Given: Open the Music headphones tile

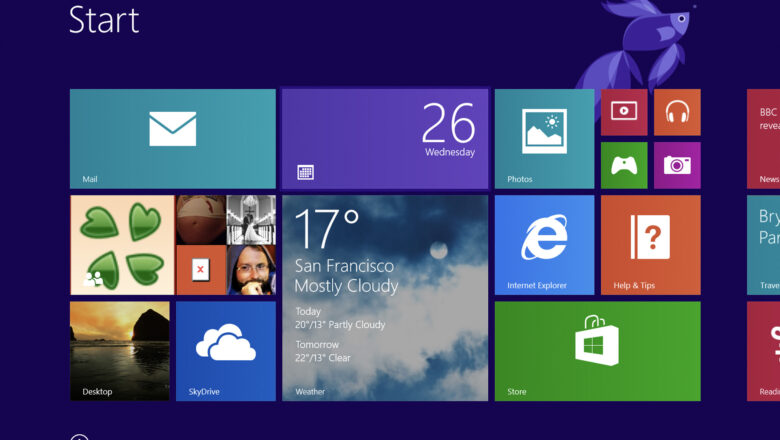Looking at the screenshot, I should pyautogui.click(x=677, y=112).
